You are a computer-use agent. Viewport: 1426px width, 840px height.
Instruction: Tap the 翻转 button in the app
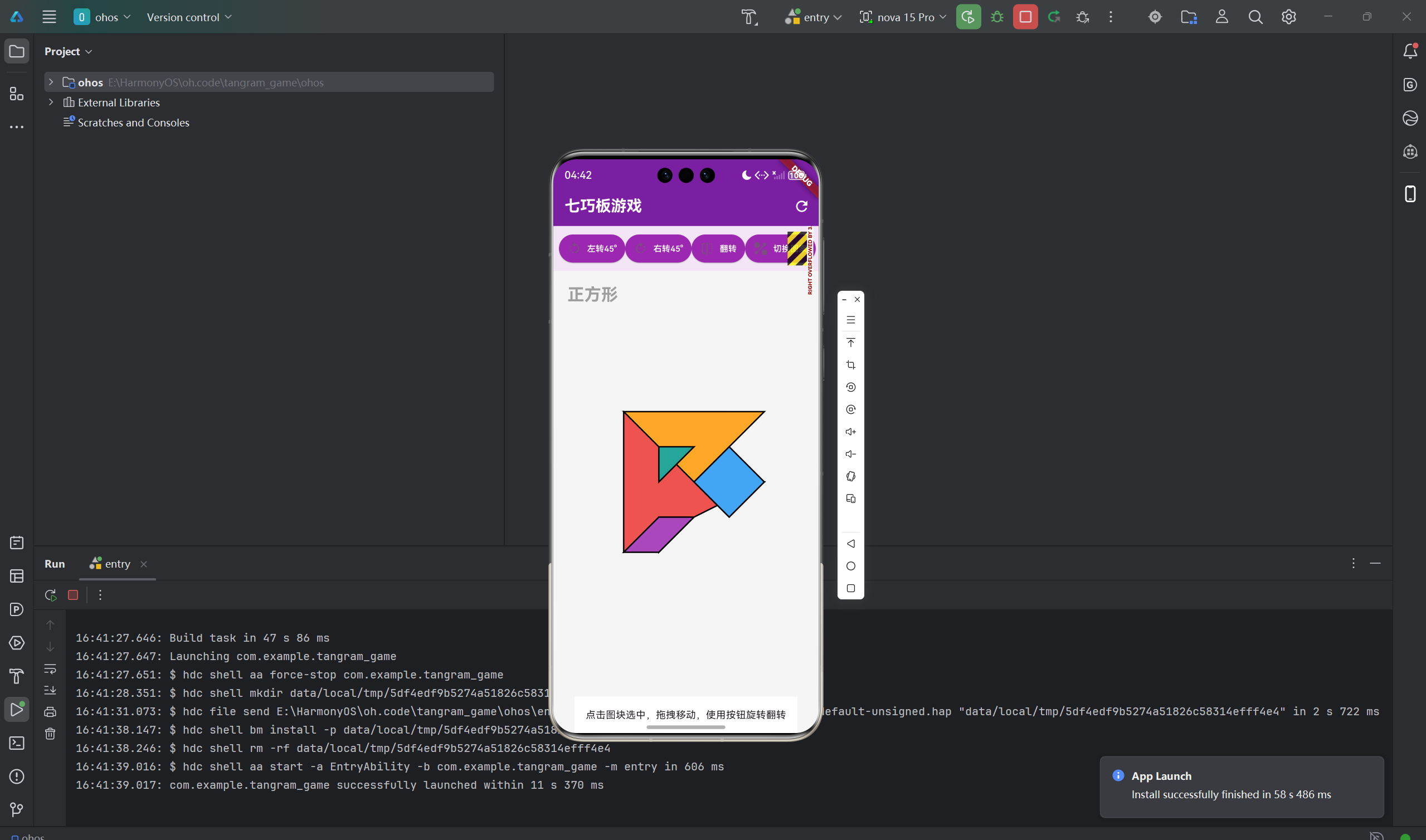(x=718, y=248)
